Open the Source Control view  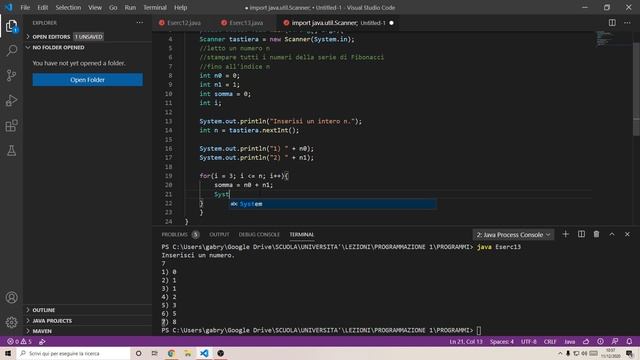tap(11, 76)
